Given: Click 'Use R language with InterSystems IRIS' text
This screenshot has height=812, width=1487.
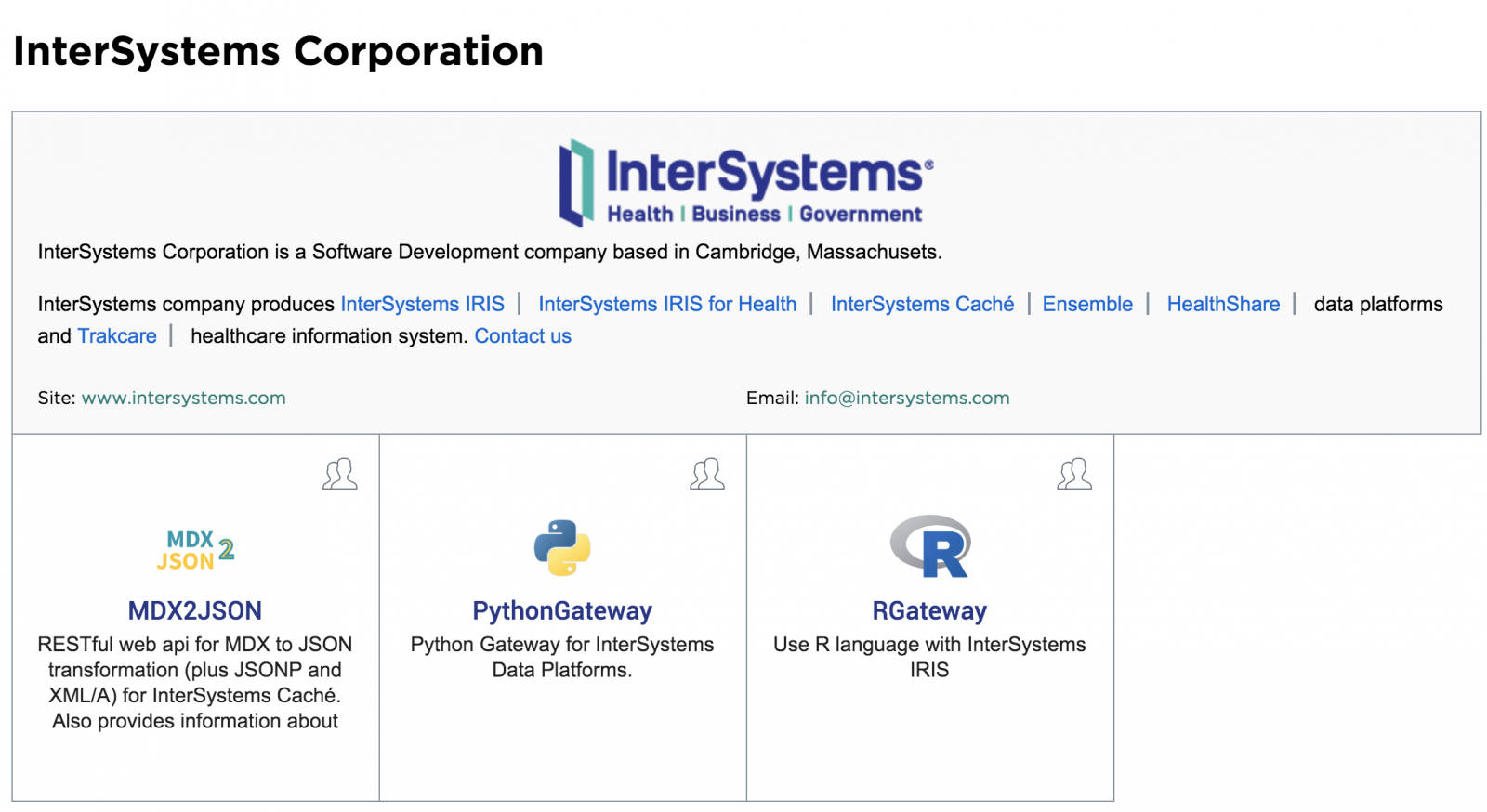Looking at the screenshot, I should (929, 658).
